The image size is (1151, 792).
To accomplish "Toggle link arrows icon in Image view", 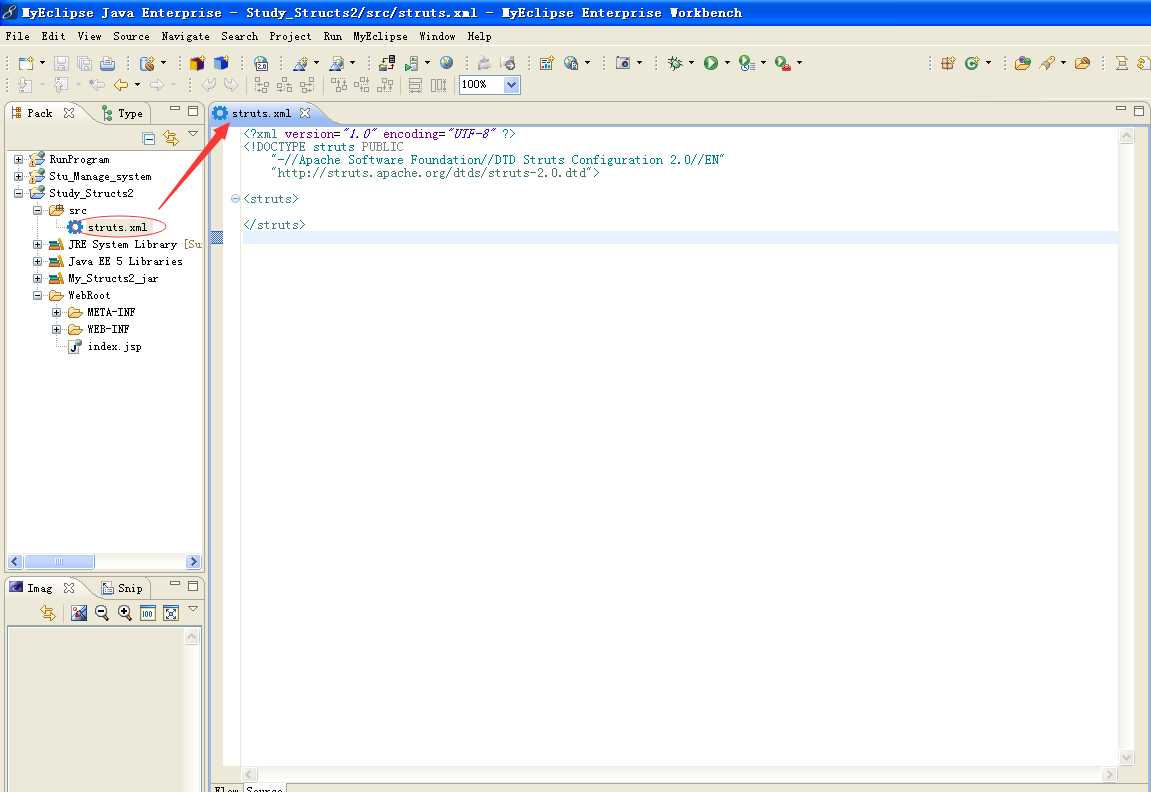I will pos(48,613).
